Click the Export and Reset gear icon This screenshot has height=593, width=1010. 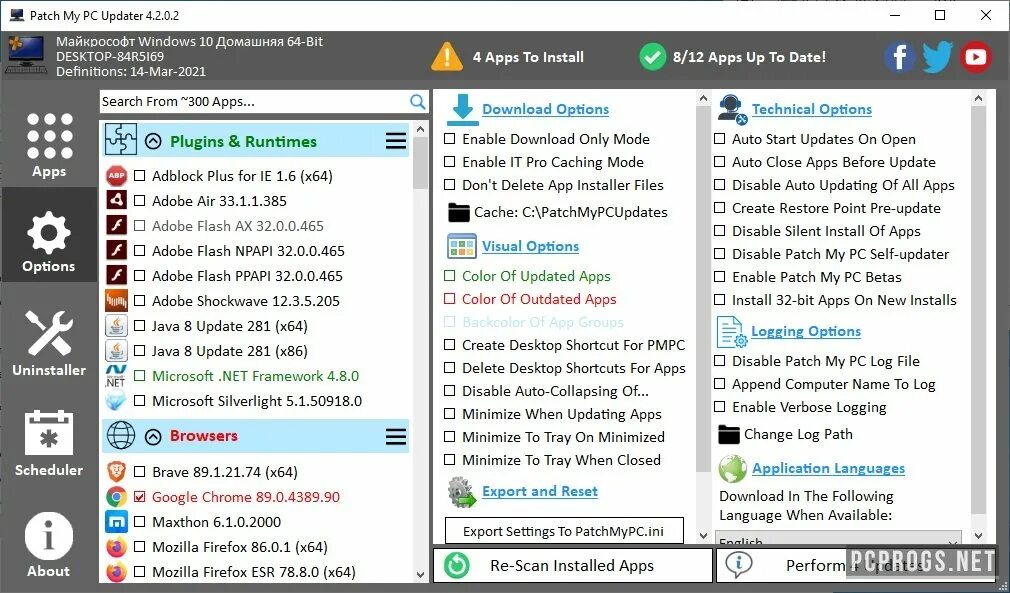[461, 492]
